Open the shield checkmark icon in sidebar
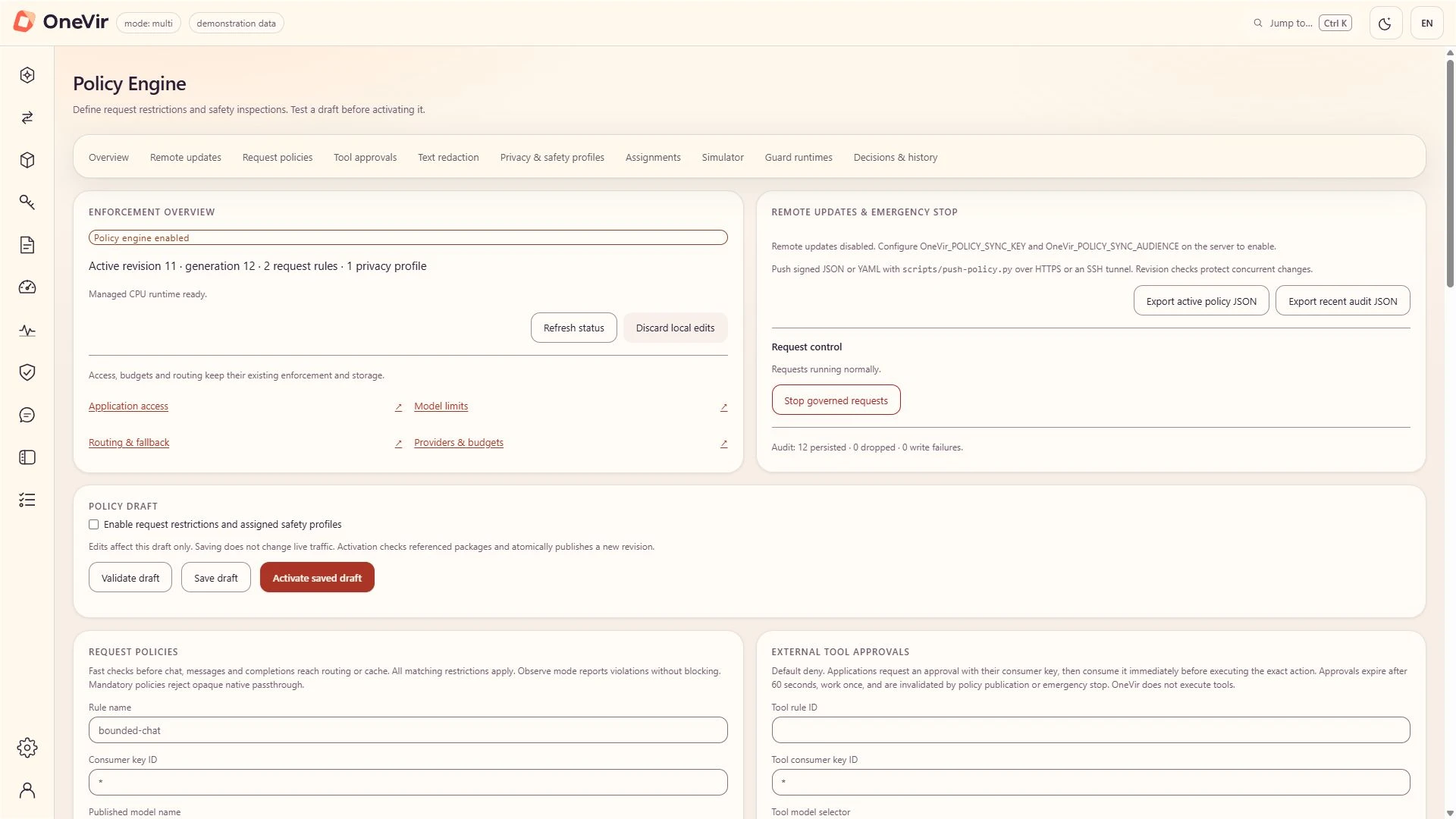Viewport: 1456px width, 819px height. pyautogui.click(x=27, y=372)
